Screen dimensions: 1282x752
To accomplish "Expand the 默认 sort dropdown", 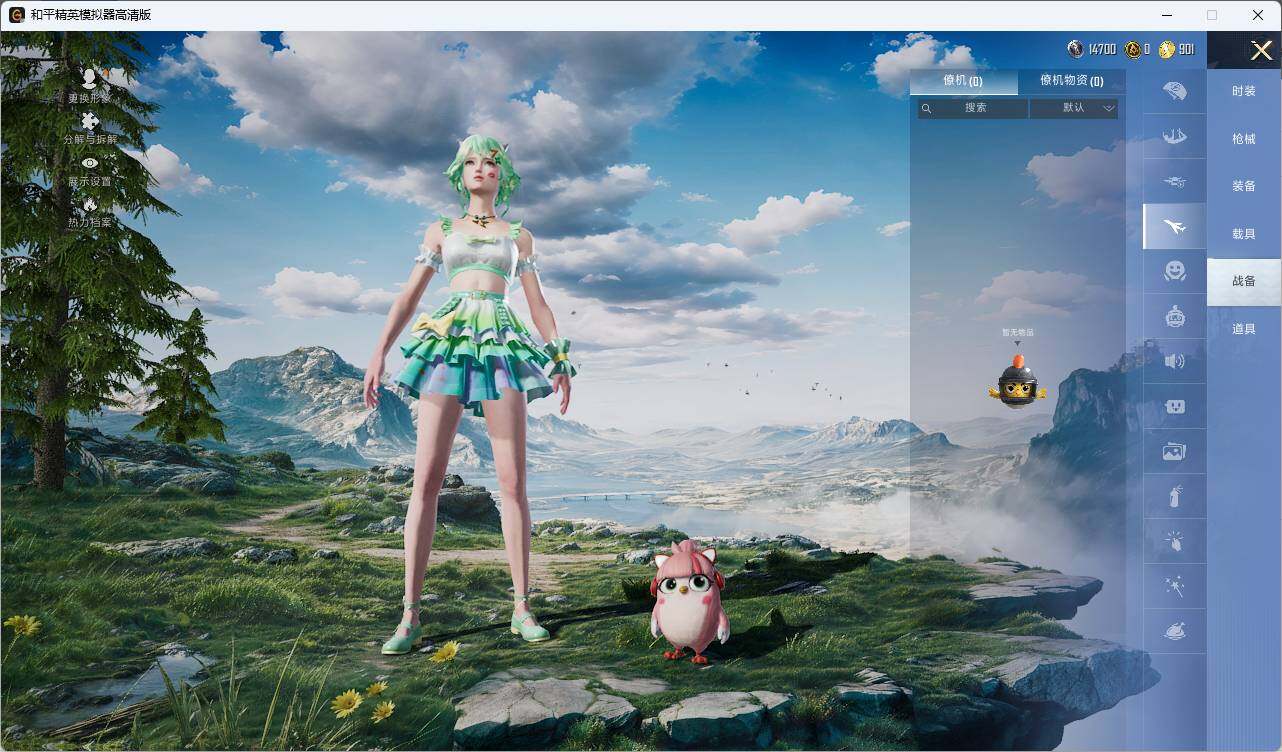I will point(1074,108).
